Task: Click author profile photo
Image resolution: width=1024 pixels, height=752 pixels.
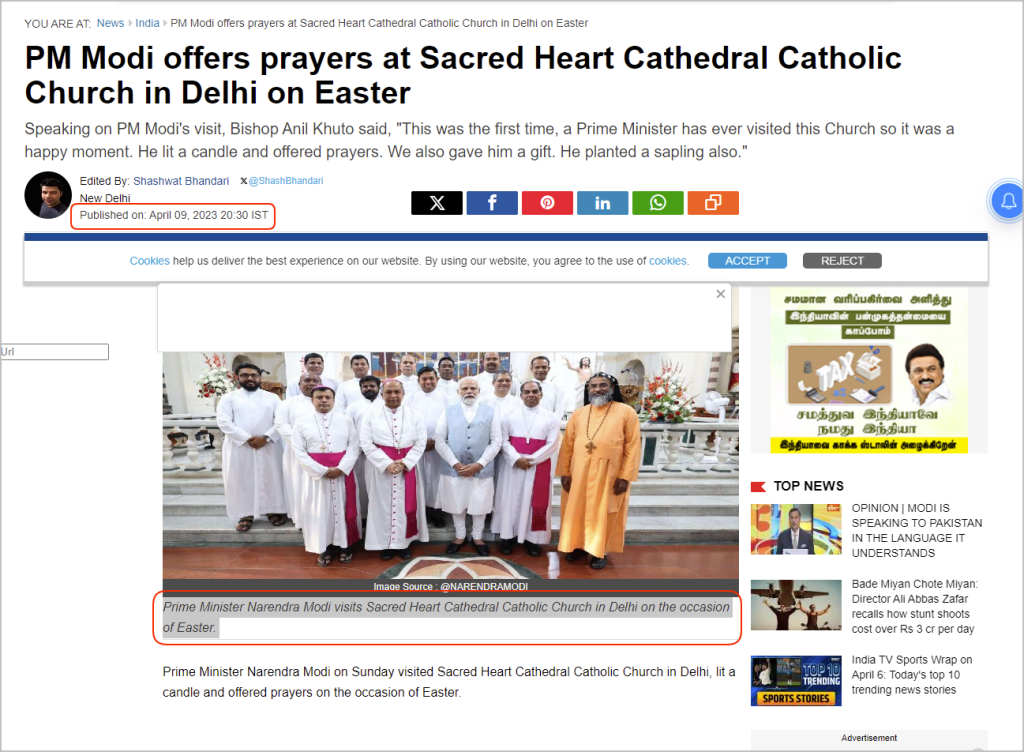Action: click(48, 195)
